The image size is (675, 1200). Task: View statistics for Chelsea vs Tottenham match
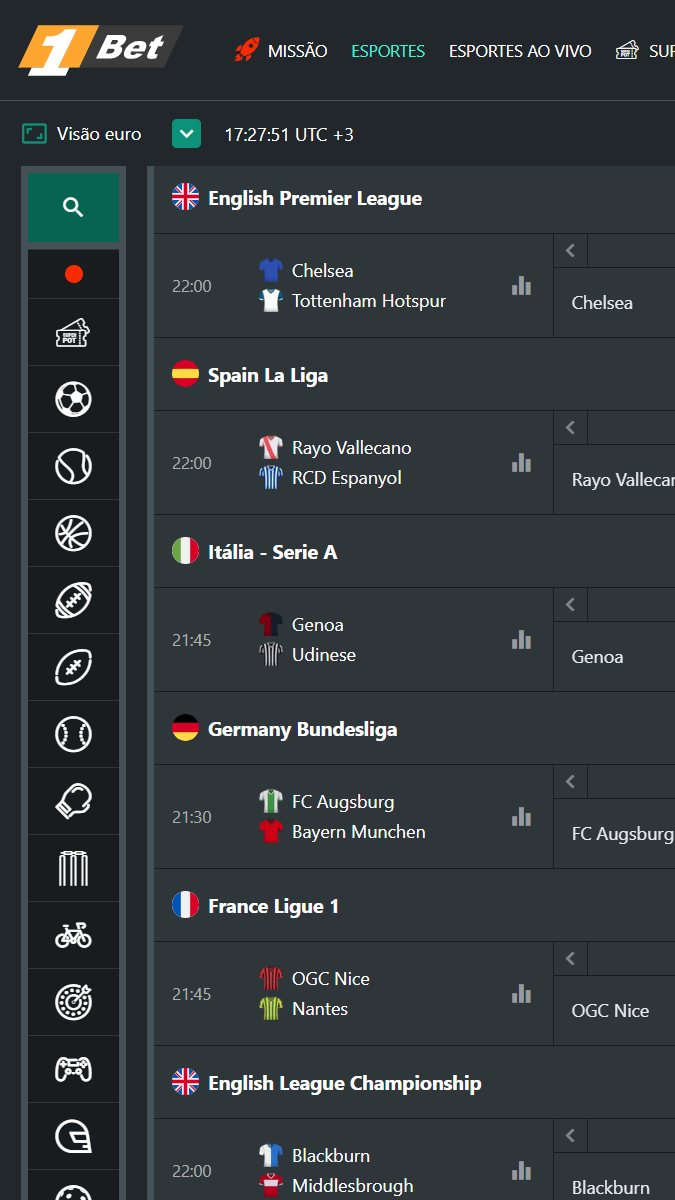coord(521,286)
